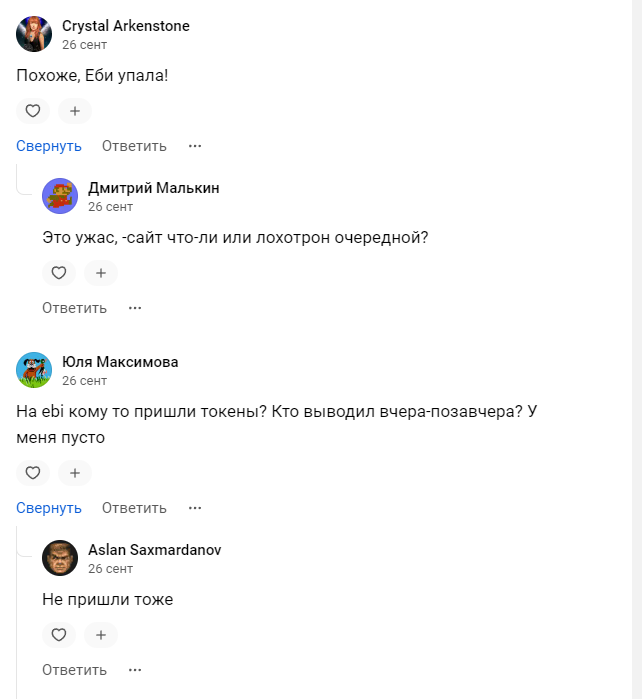Add a reaction to Юля Максимова's comment
The image size is (642, 699).
point(74,473)
